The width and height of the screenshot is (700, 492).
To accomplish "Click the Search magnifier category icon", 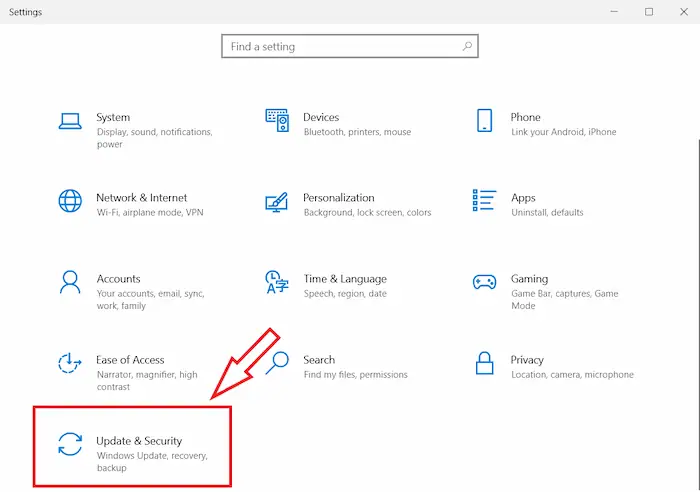I will pos(279,362).
